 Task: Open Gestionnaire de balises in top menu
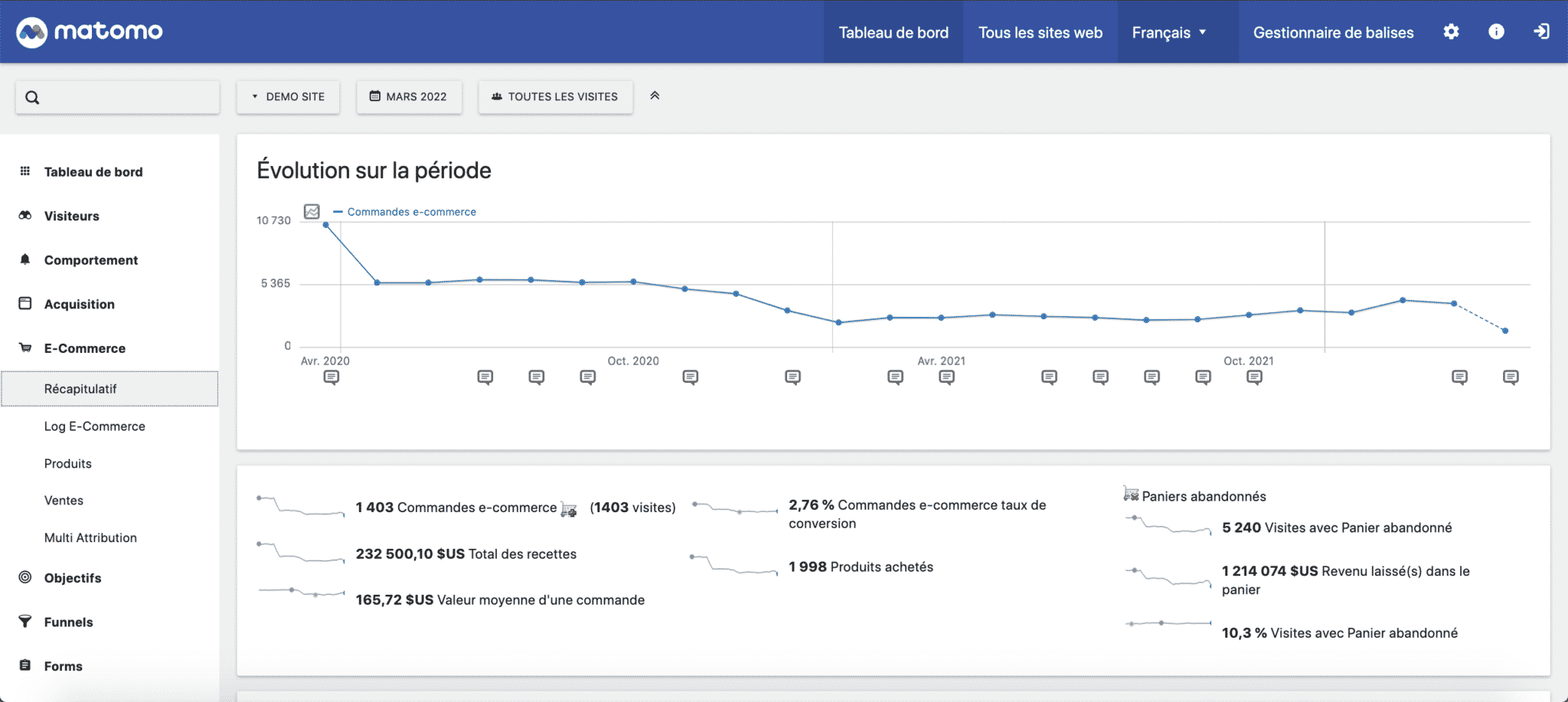pyautogui.click(x=1333, y=32)
